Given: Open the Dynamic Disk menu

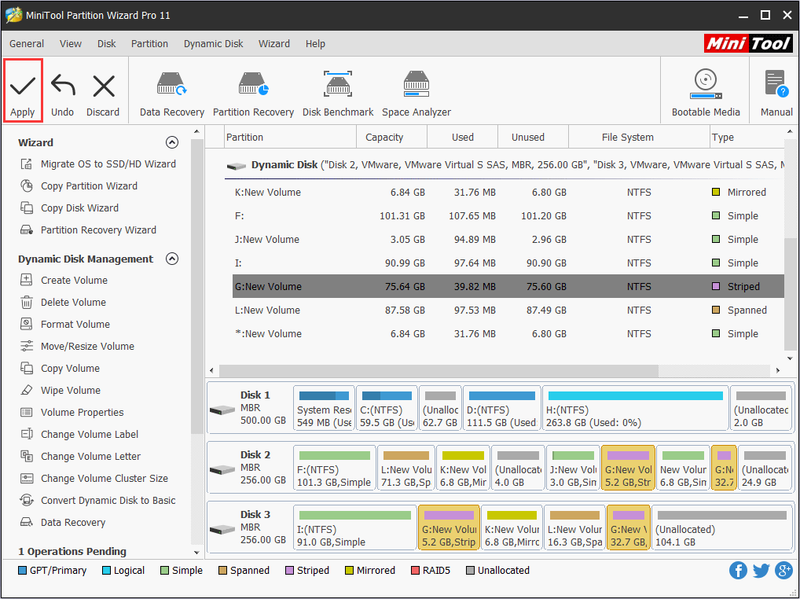Looking at the screenshot, I should pos(213,44).
